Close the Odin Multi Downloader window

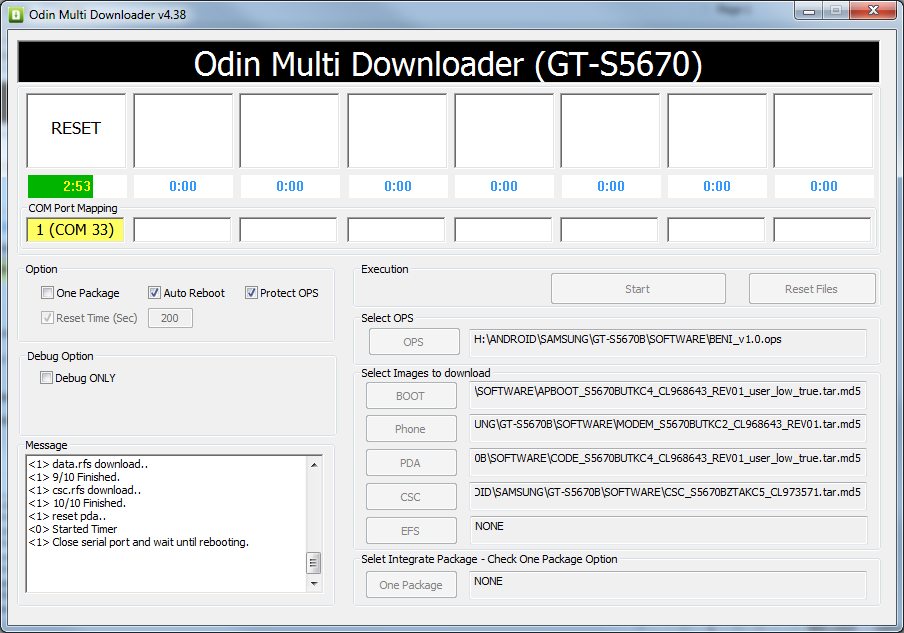(x=873, y=10)
